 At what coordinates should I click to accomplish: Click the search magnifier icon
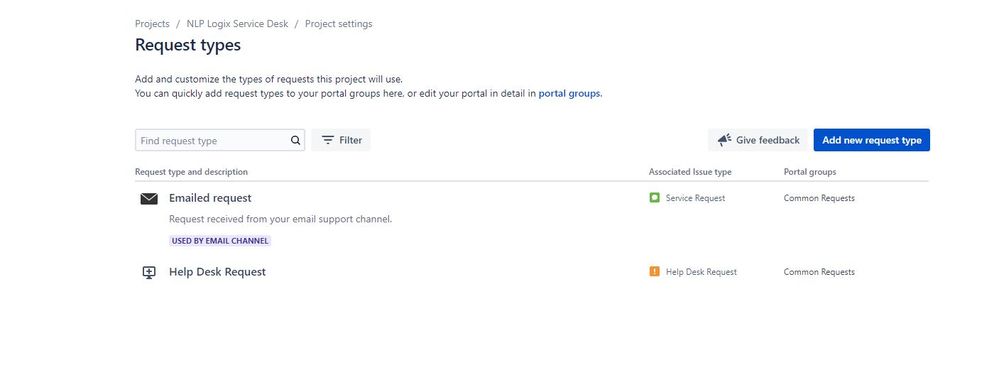click(x=296, y=140)
